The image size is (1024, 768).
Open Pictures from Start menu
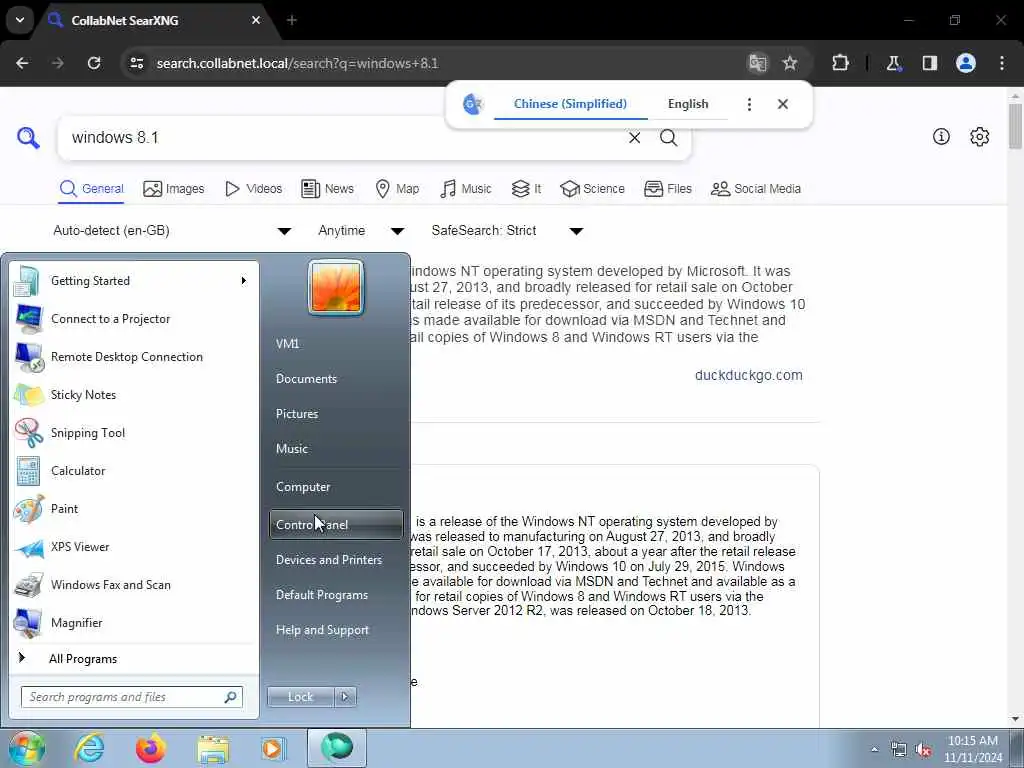pos(336,414)
